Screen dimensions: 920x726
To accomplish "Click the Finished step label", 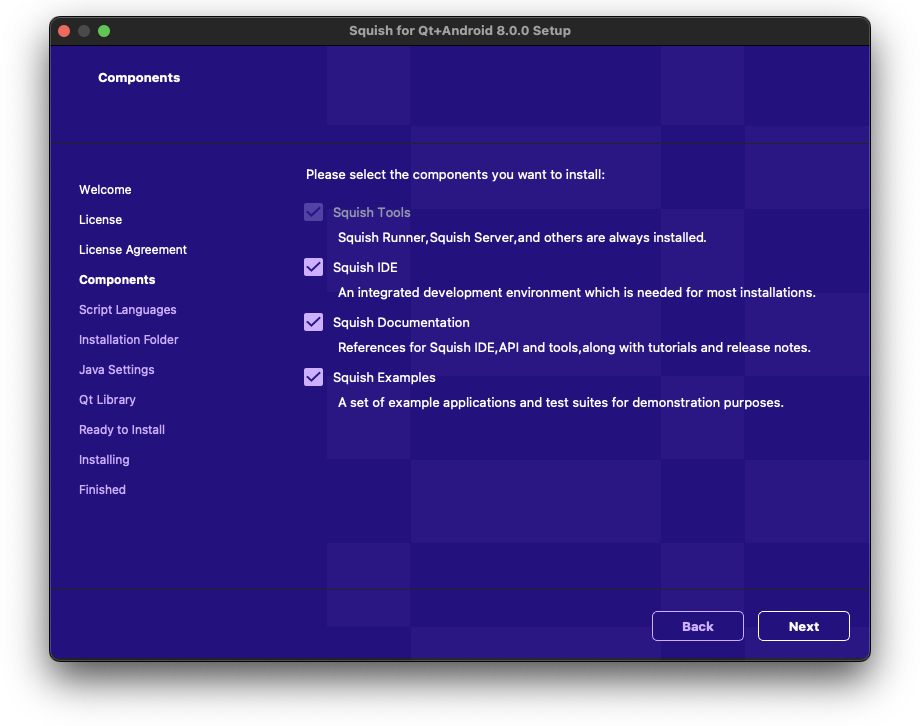I will [102, 490].
